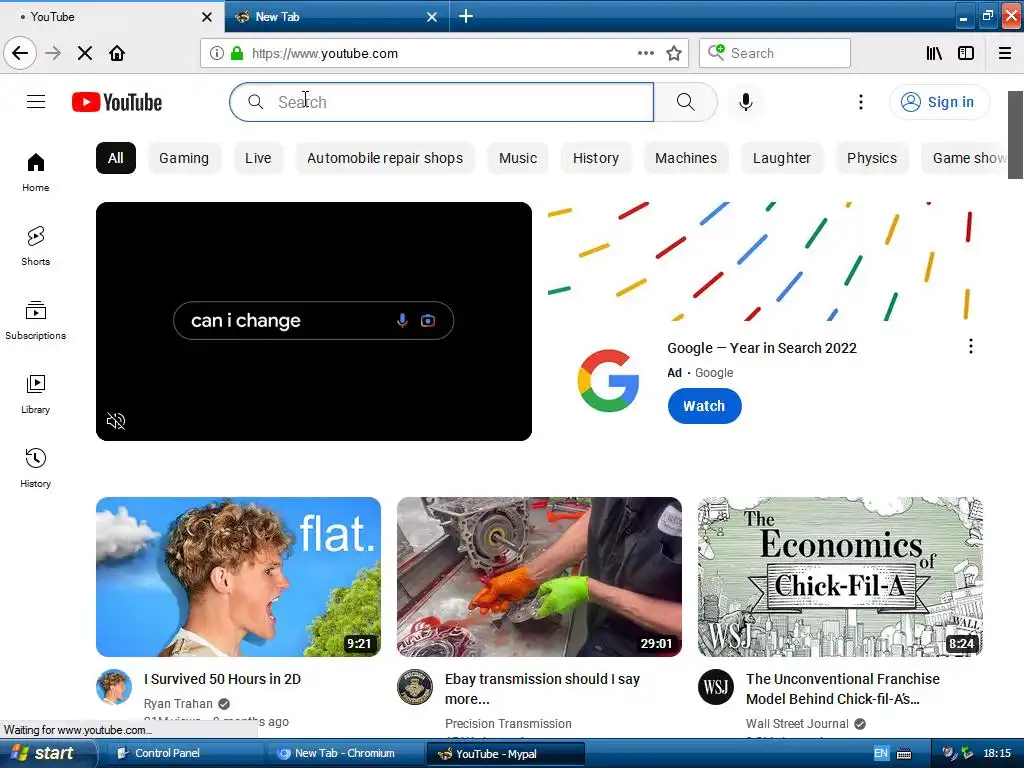Switch to the YouTube browser tab
This screenshot has height=768, width=1024.
coord(111,16)
